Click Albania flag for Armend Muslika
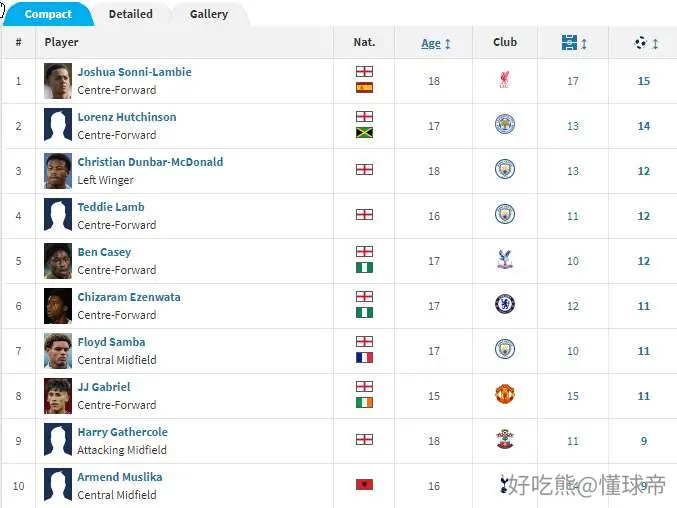The width and height of the screenshot is (677, 508). [364, 485]
